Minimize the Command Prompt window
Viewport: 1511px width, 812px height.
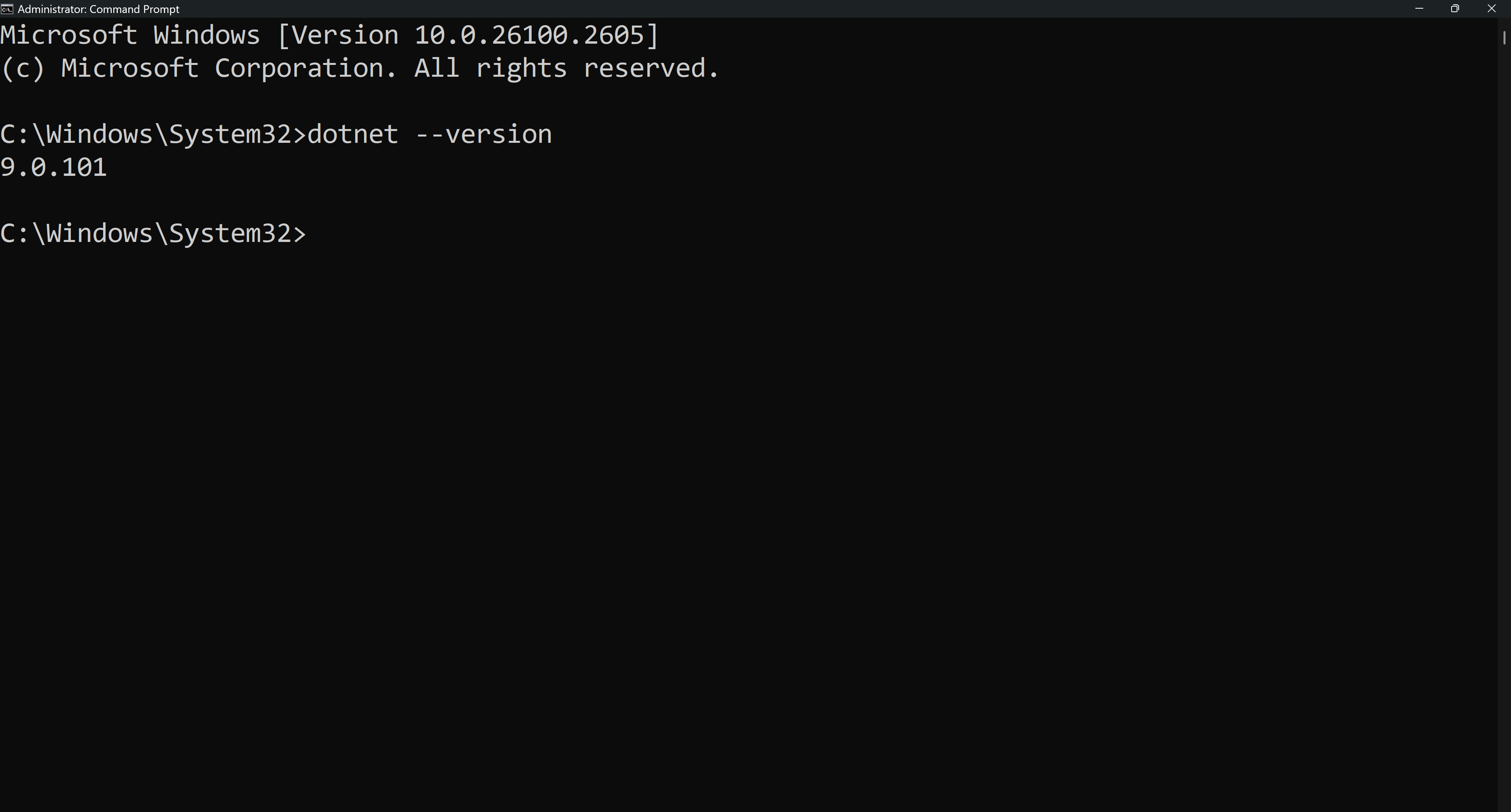pyautogui.click(x=1419, y=9)
